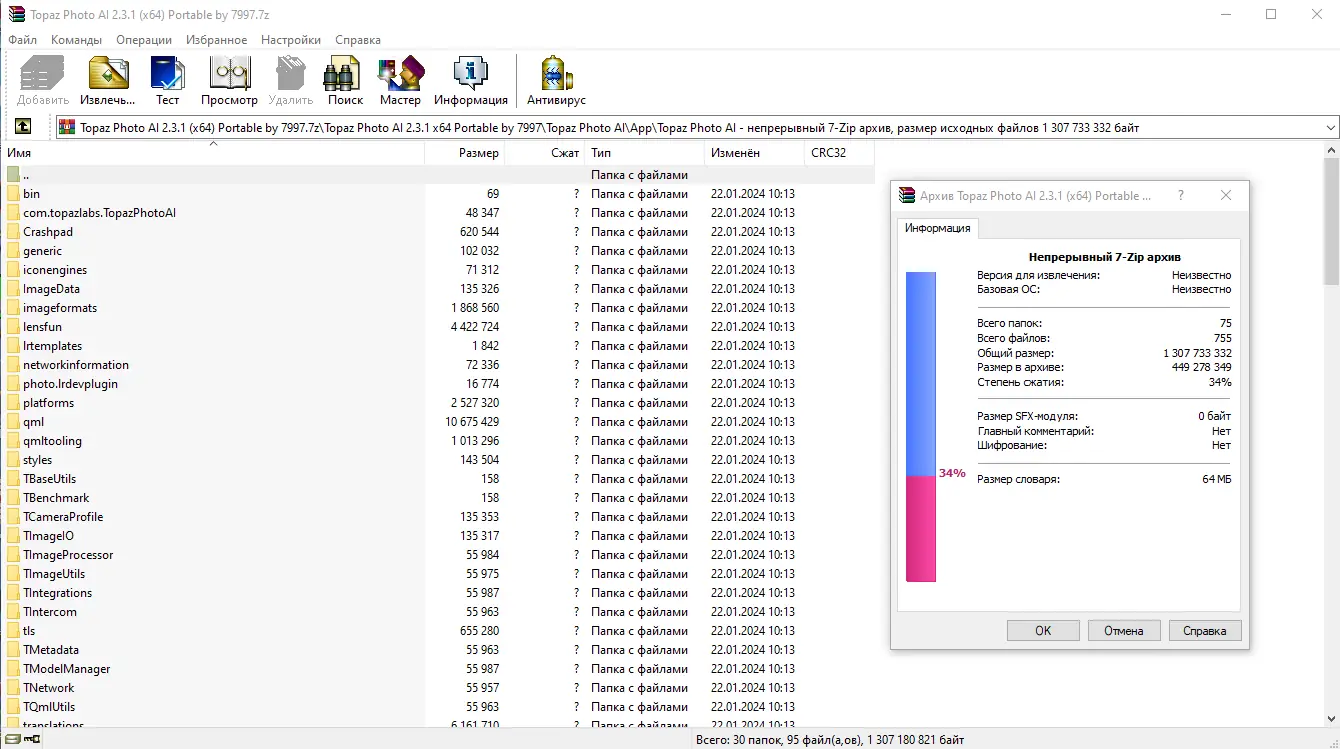Start the Antivirus (Антивирус) scan tool
This screenshot has width=1340, height=749.
point(556,80)
